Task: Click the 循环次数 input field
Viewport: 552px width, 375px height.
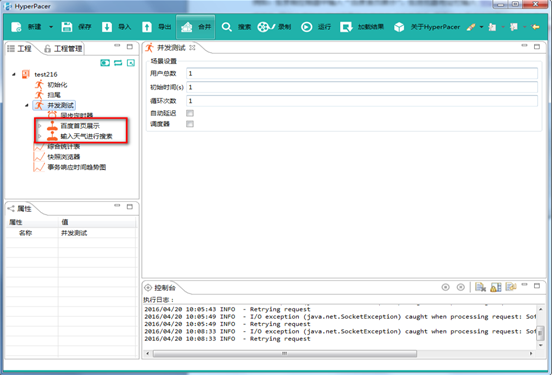Action: point(362,101)
